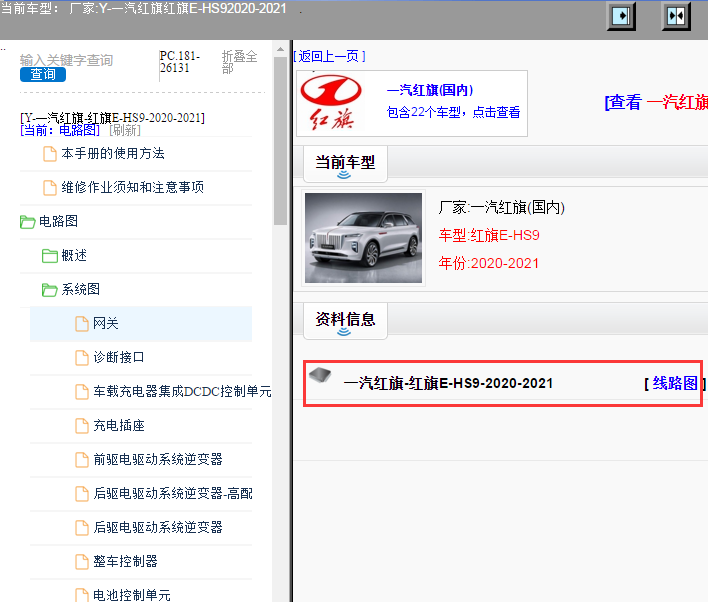Open 本手册的使用方法 tree item
708x602 pixels.
113,154
